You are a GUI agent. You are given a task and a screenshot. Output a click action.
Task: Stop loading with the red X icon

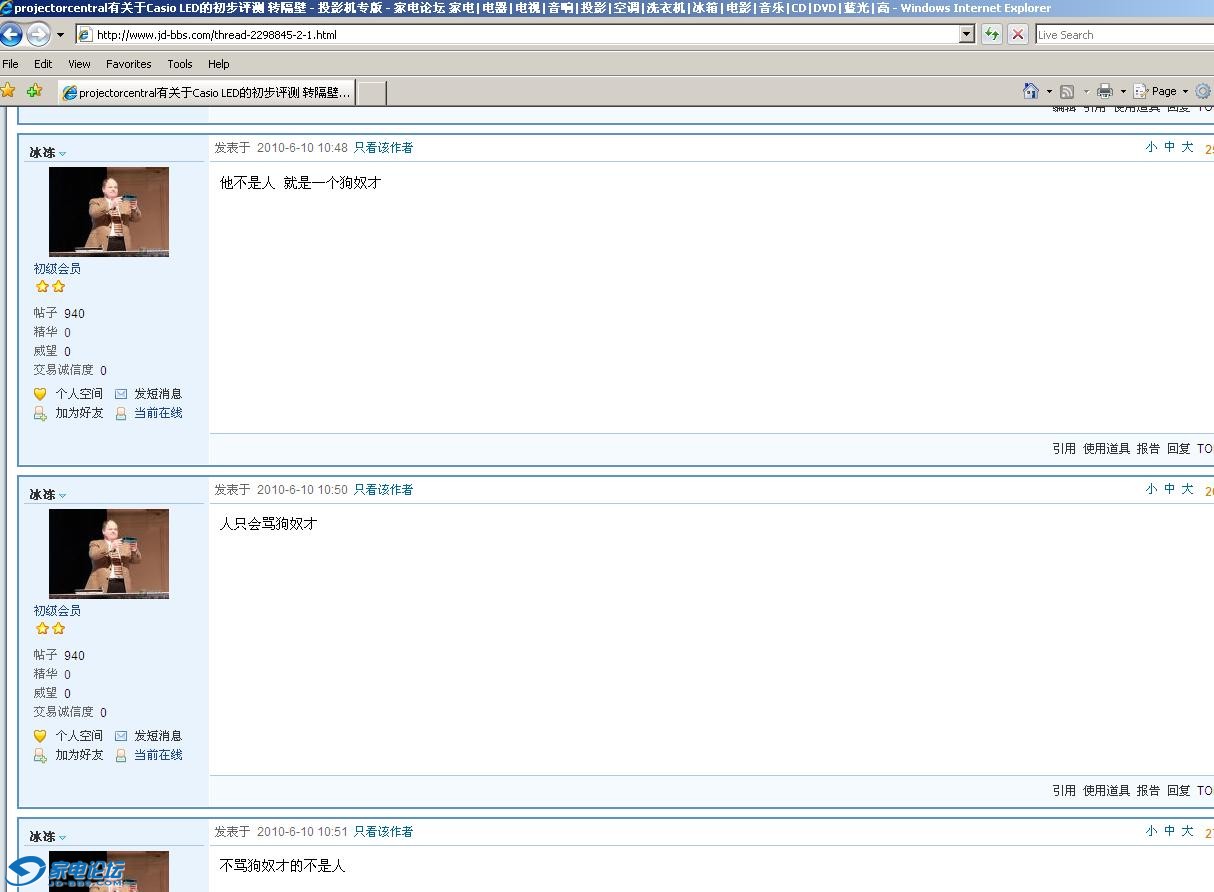point(1018,35)
